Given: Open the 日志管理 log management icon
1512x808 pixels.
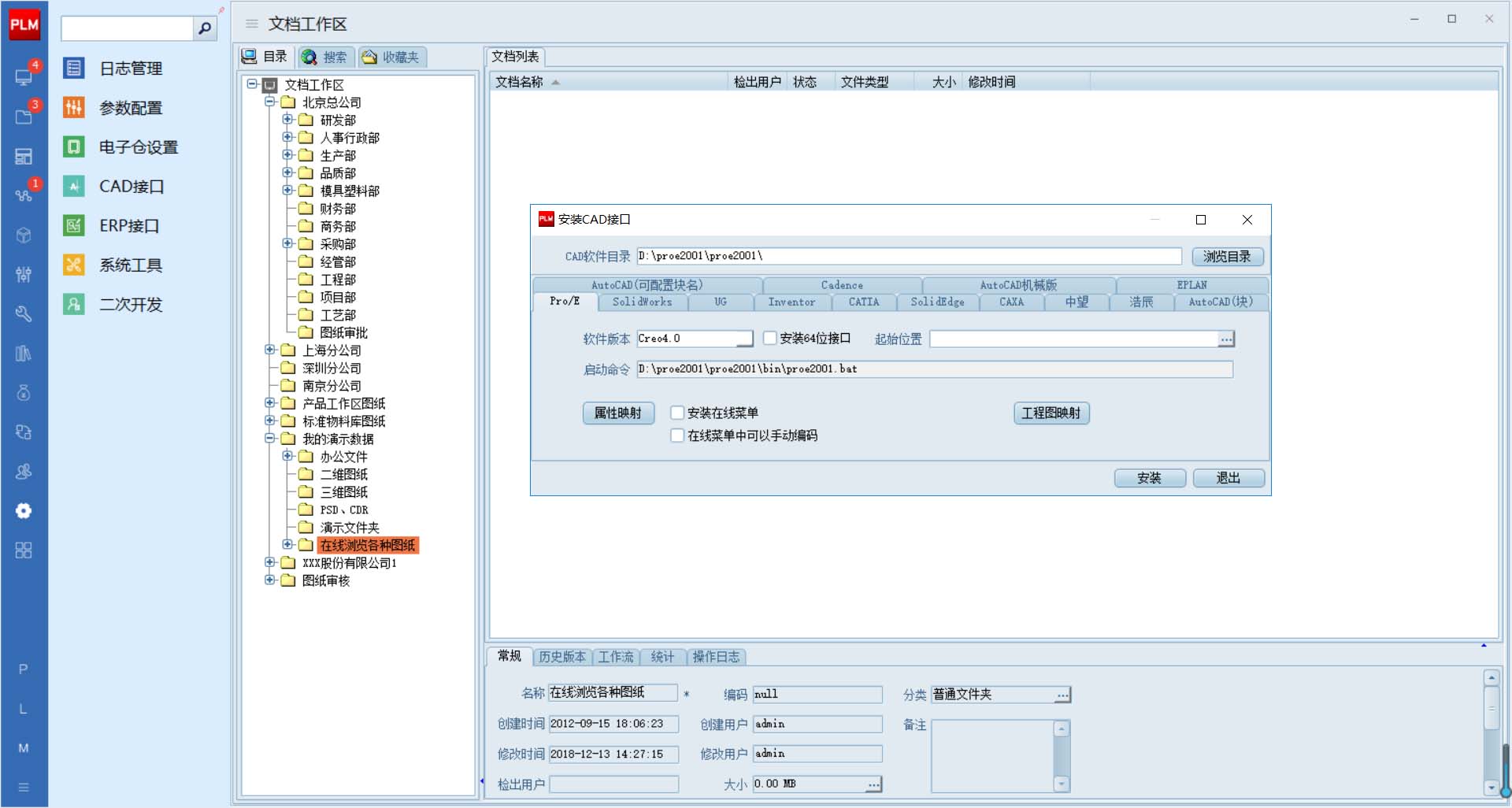Looking at the screenshot, I should tap(74, 69).
